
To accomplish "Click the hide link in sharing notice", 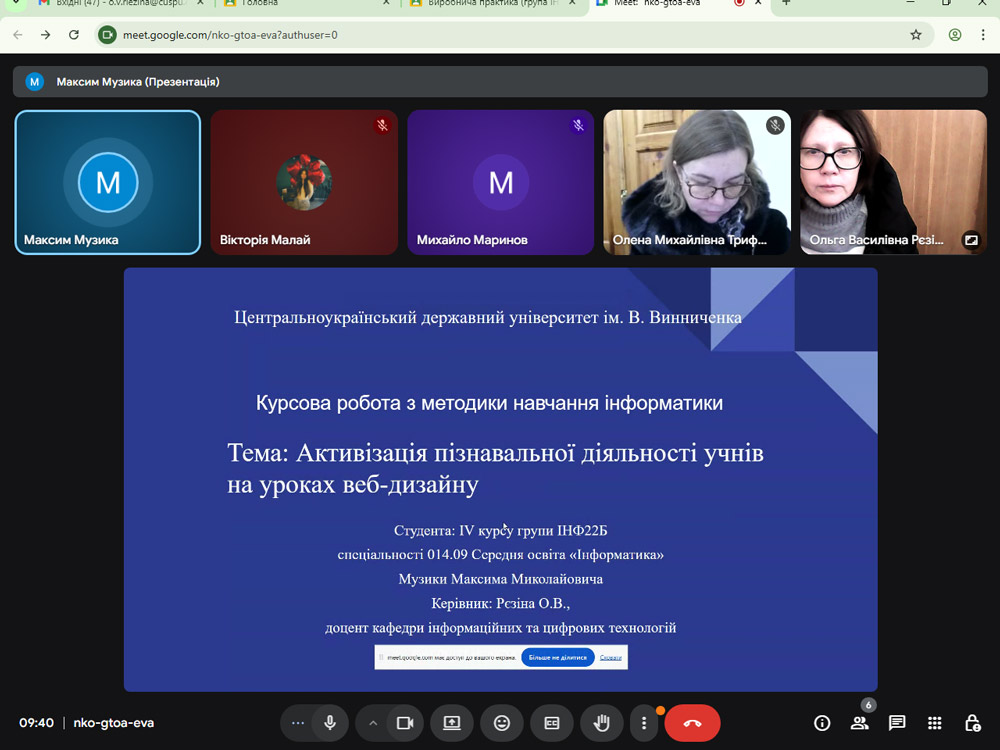I will 610,657.
